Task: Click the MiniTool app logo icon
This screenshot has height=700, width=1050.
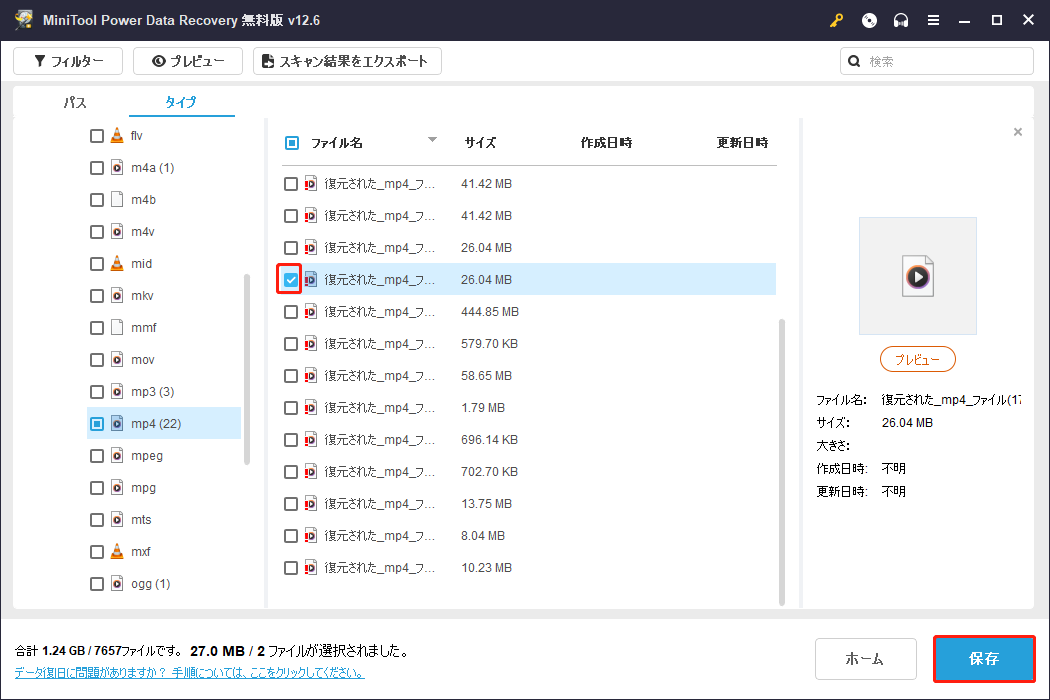Action: click(x=24, y=19)
